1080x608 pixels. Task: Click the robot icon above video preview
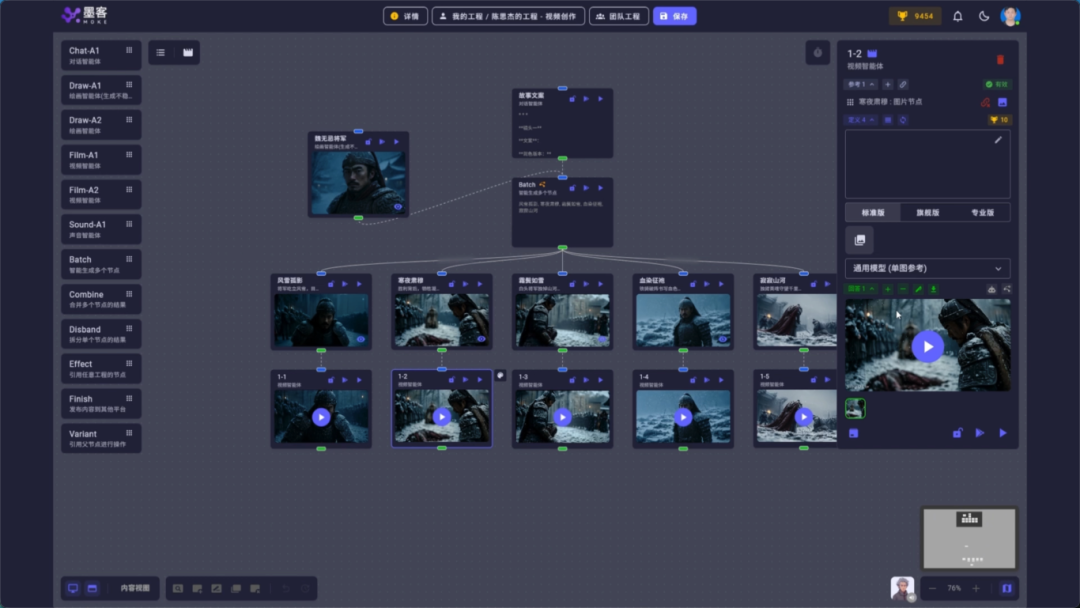click(x=992, y=289)
